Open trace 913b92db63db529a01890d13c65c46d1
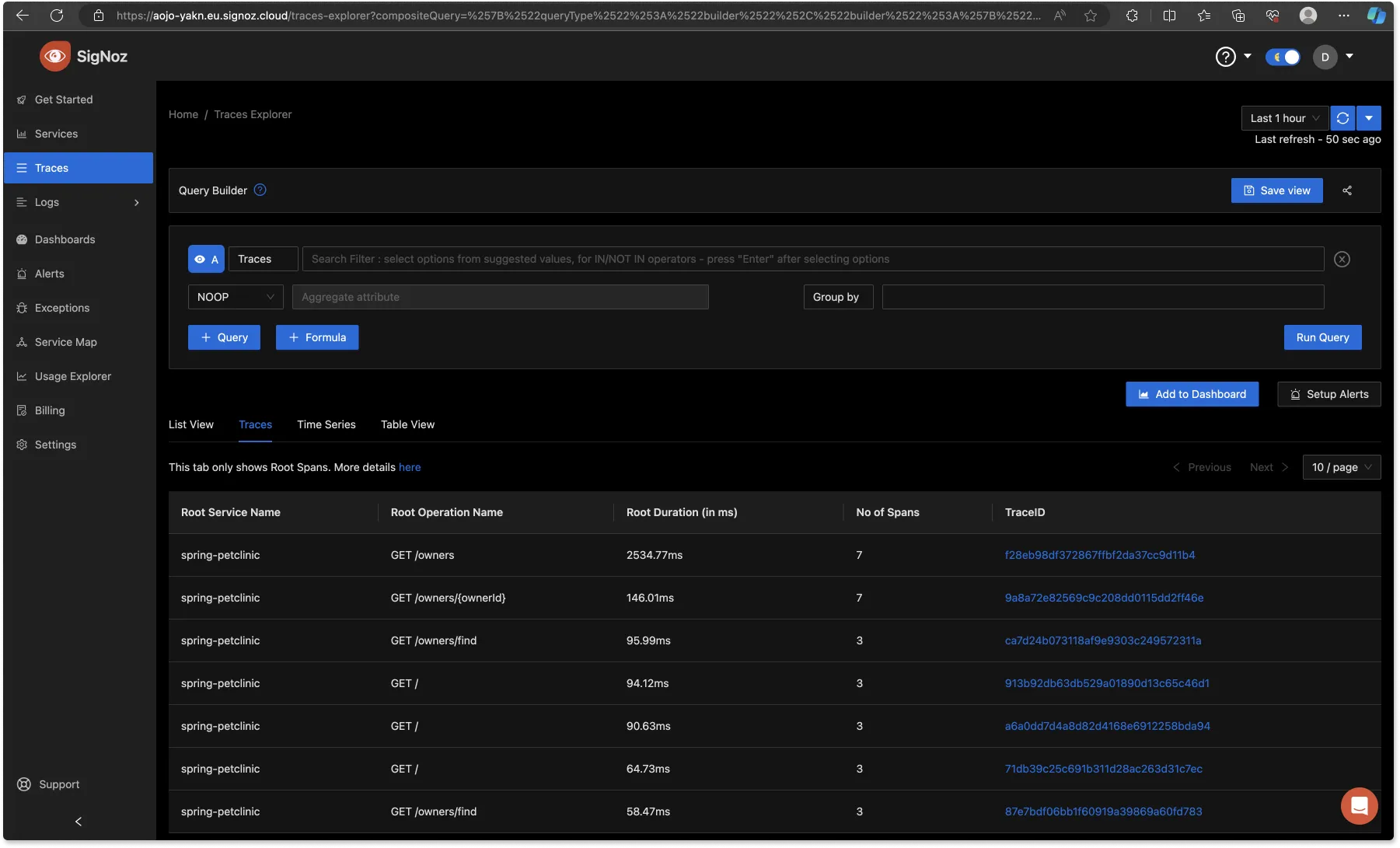 [1107, 683]
